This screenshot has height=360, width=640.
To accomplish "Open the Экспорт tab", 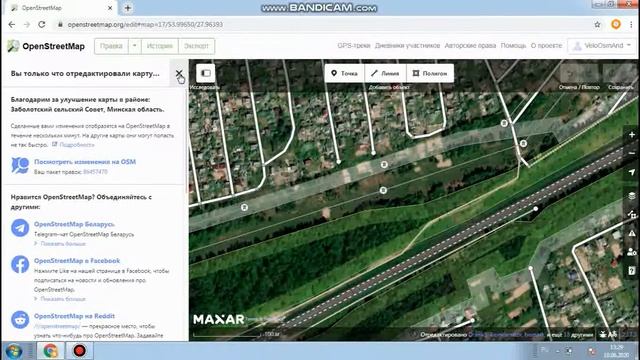I will coord(196,46).
